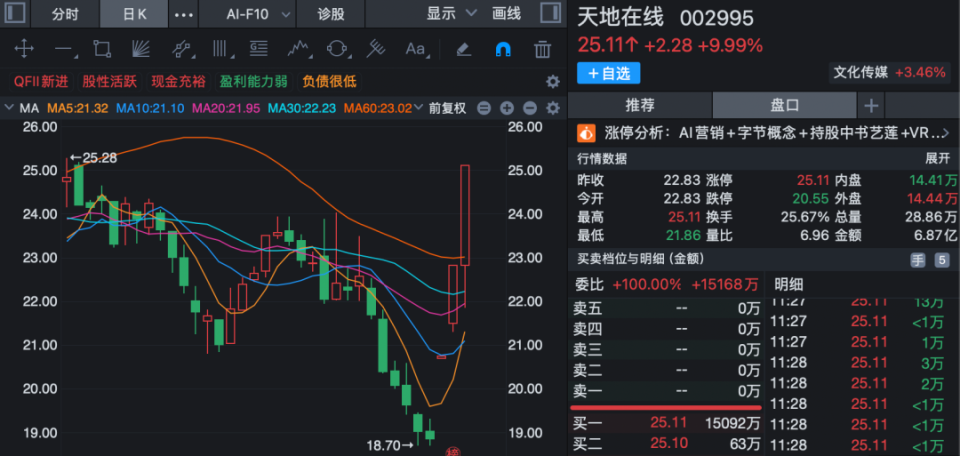Click the MA5:21.32 label
960x456 pixels.
77,108
